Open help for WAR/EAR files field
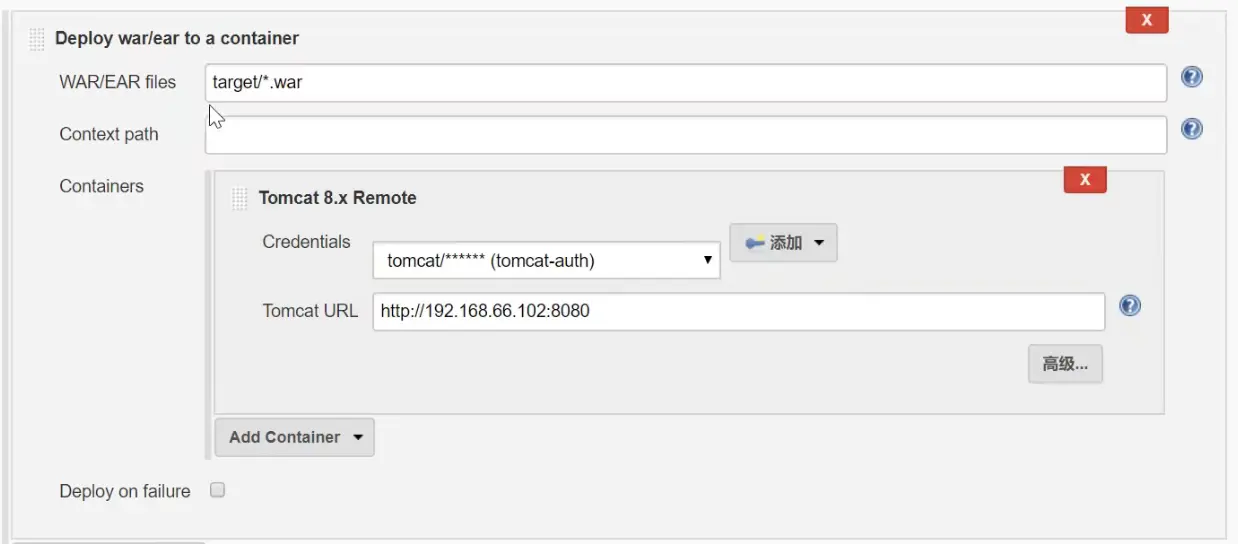 pos(1191,77)
